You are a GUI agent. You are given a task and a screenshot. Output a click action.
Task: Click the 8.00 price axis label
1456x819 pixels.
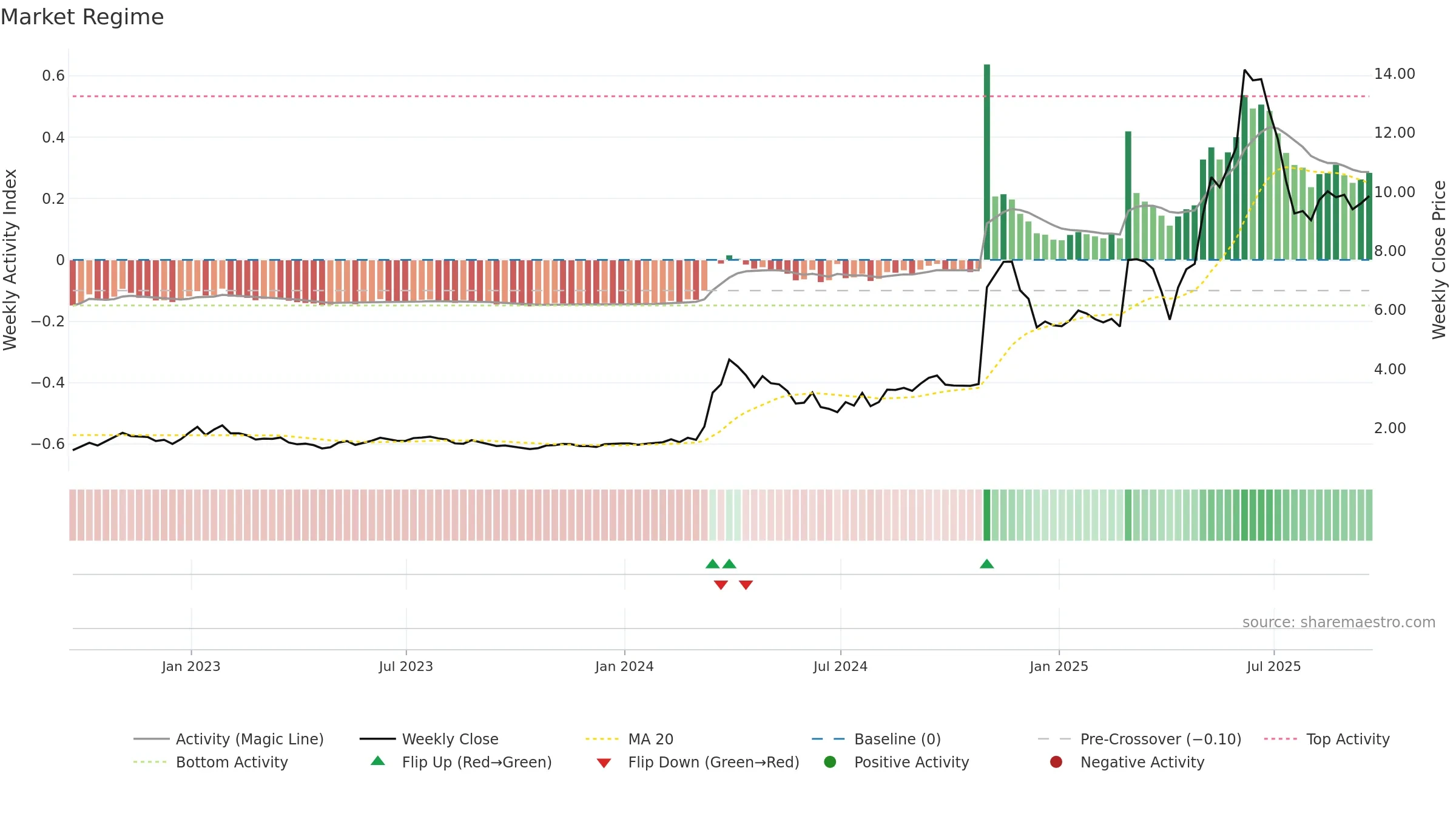1390,251
